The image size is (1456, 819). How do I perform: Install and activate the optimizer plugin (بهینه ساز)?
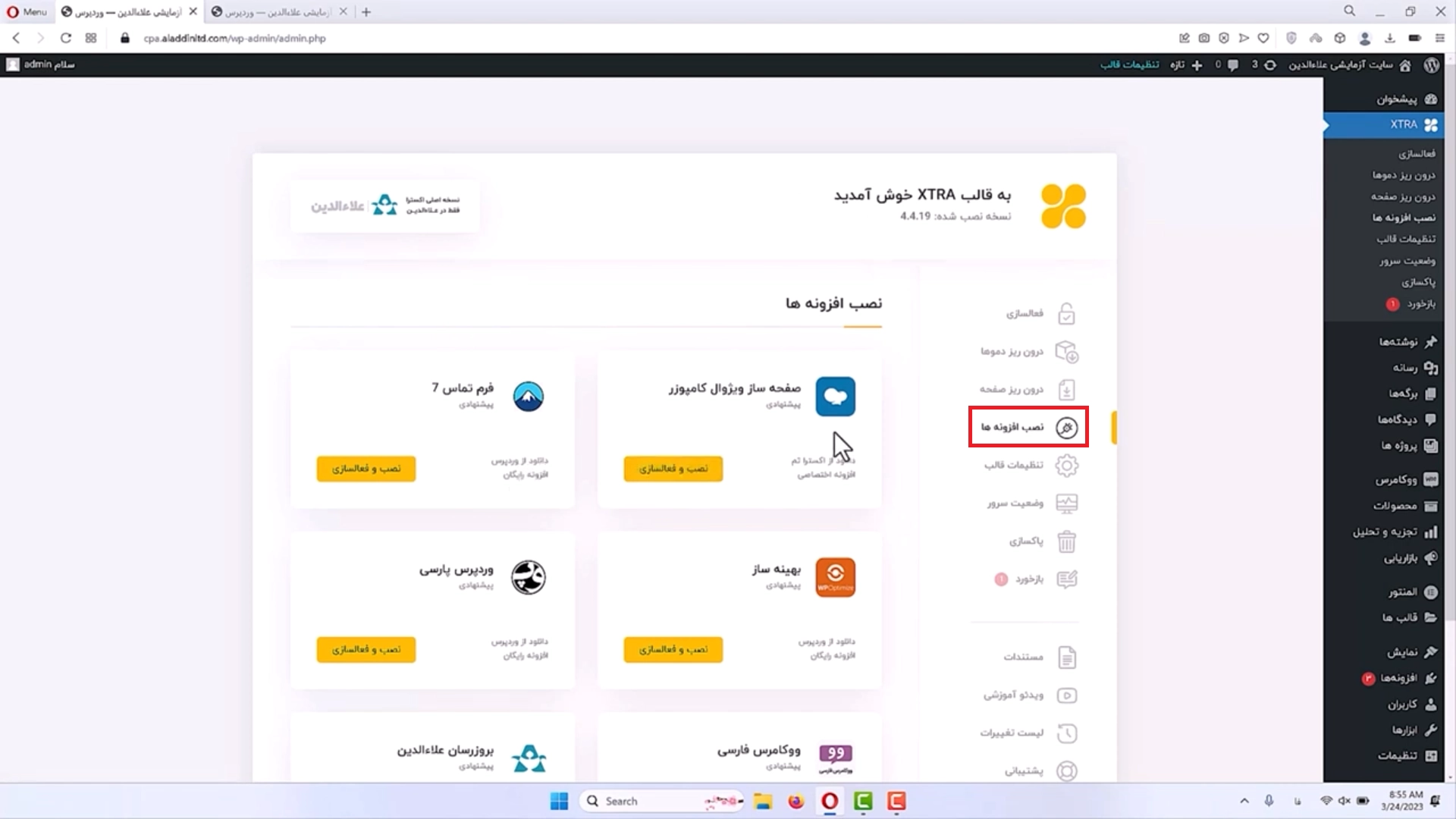pyautogui.click(x=673, y=650)
